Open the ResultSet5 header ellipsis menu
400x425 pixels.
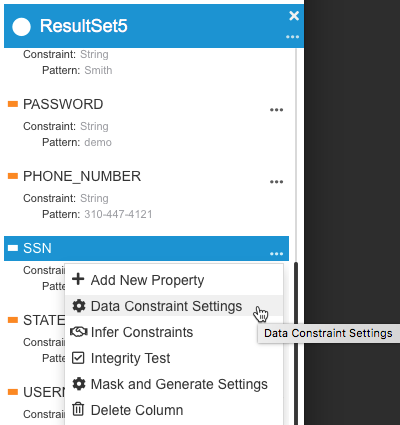292,37
